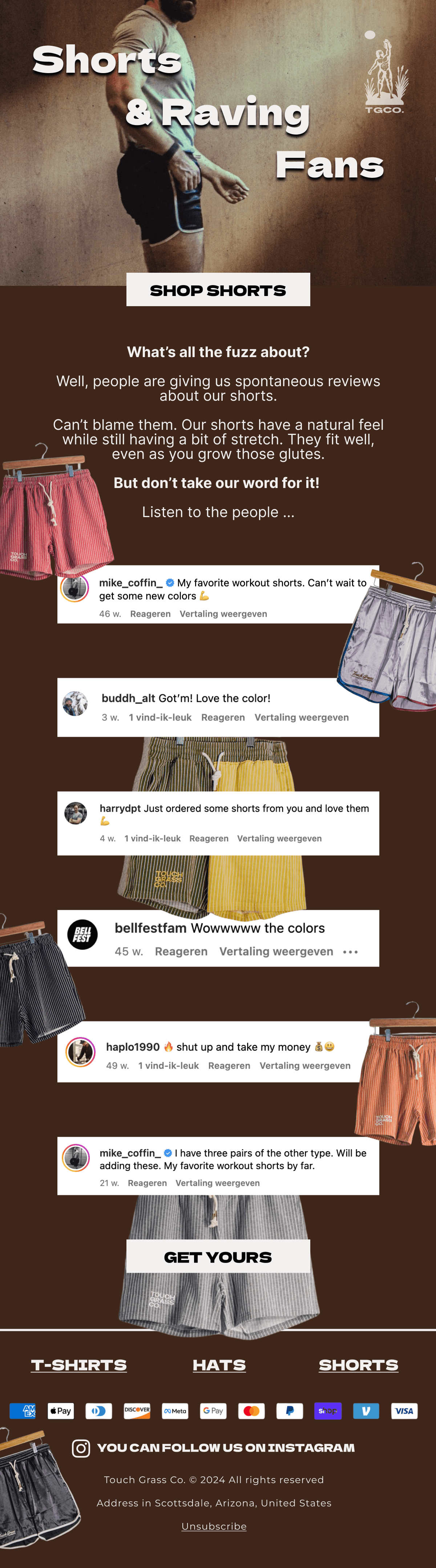
Task: Click the Diners Club payment icon
Action: pos(99,1411)
